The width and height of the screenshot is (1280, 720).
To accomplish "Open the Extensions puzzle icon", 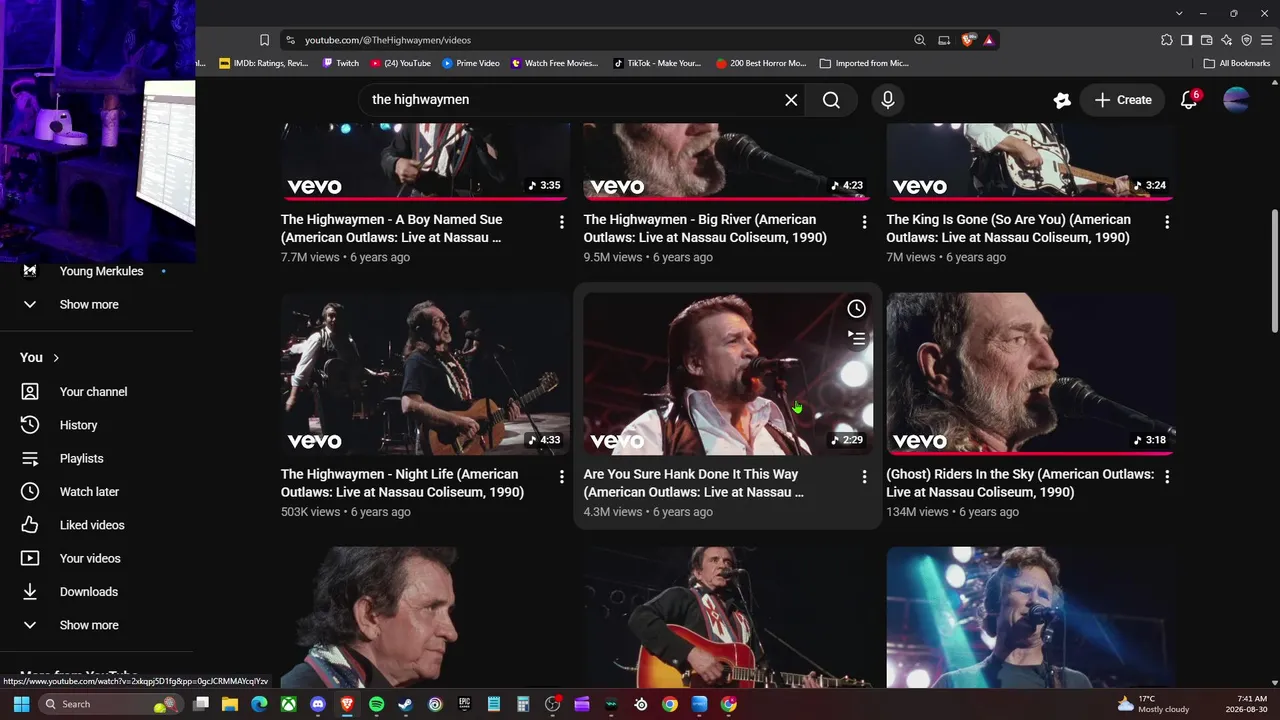I will pos(1167,40).
